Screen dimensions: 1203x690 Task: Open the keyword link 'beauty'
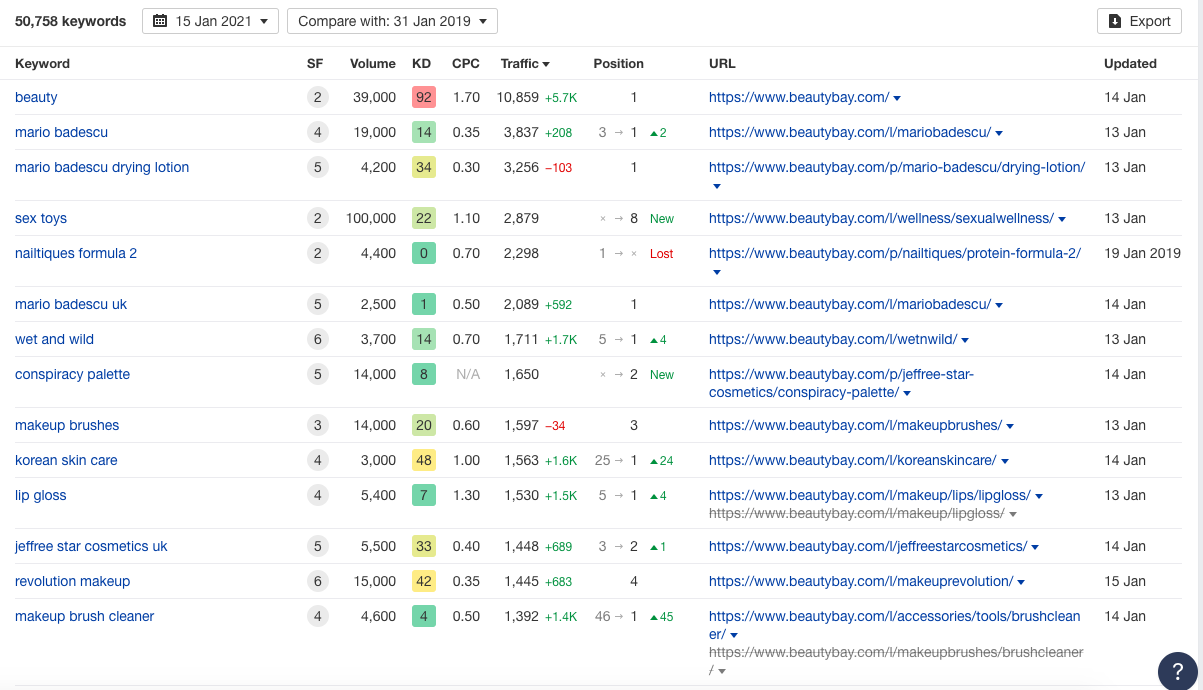pos(36,97)
